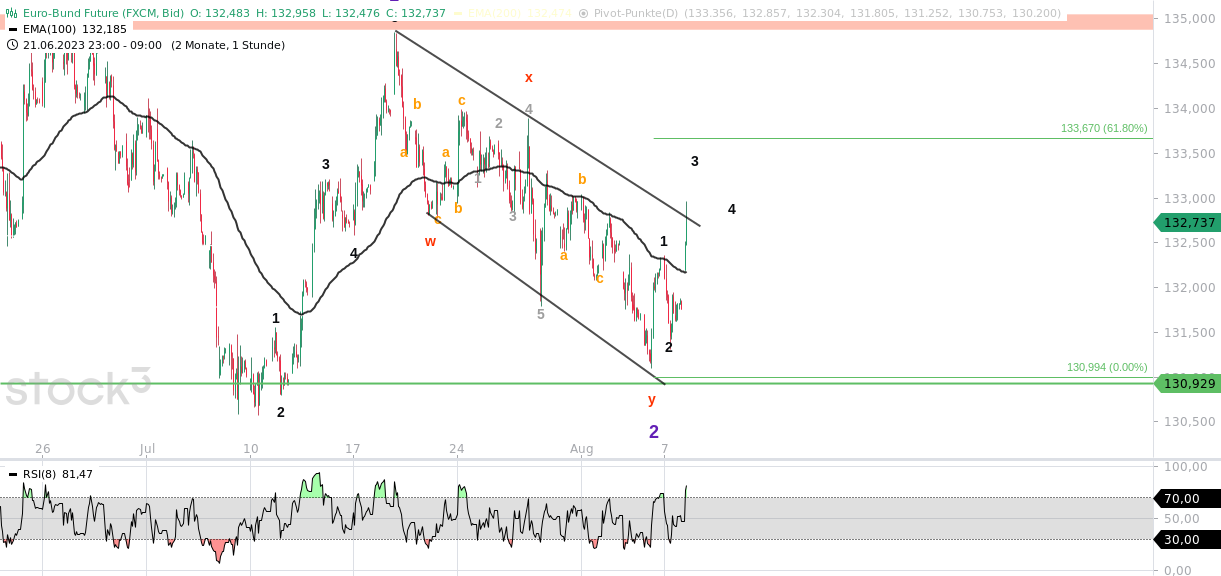The width and height of the screenshot is (1221, 576).
Task: Click the target icon before Pivot-Punkte(D)
Action: [x=583, y=13]
